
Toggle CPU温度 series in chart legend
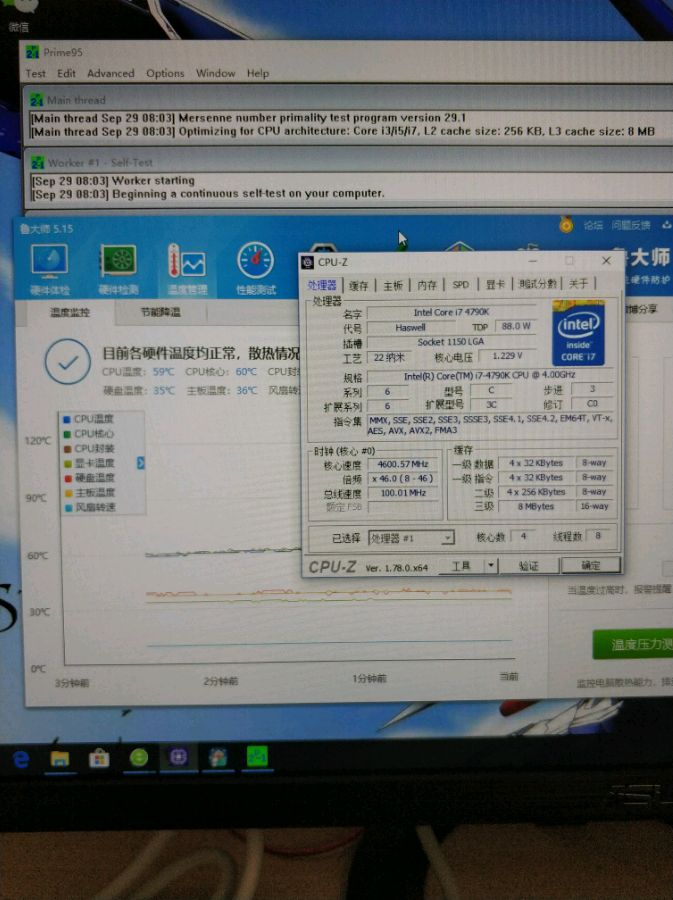[88, 419]
